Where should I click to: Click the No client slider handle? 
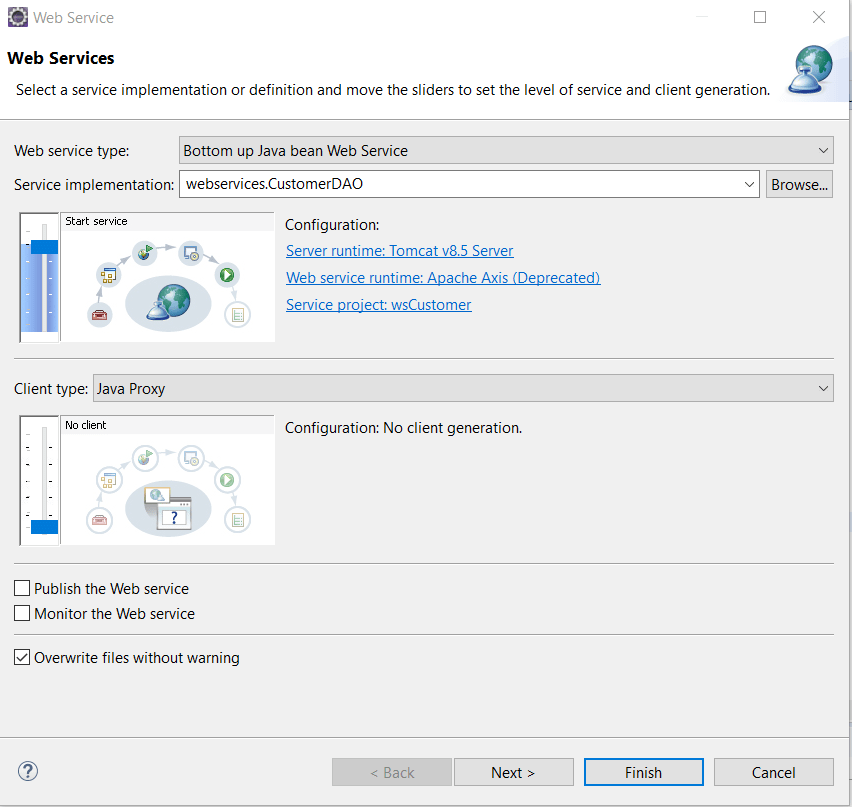(44, 527)
